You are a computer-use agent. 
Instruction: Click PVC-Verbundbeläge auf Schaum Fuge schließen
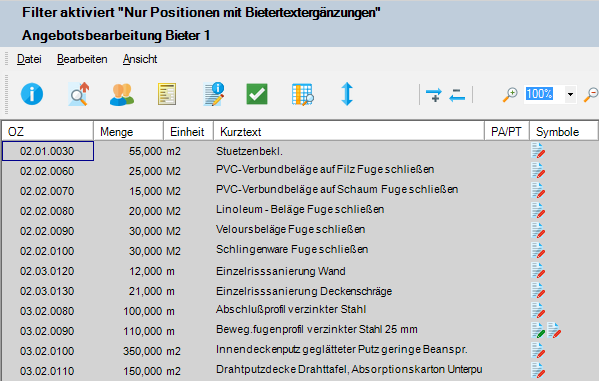(x=337, y=189)
